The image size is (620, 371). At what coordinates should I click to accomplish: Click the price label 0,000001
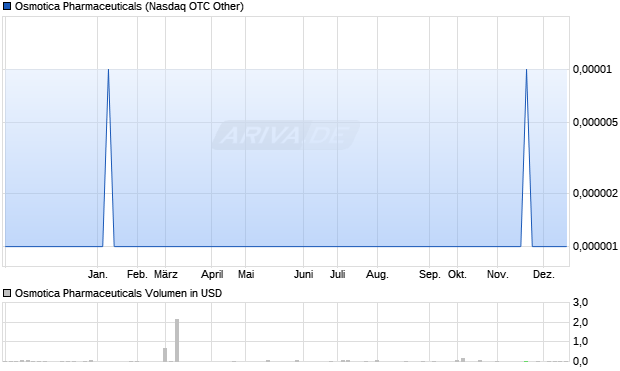point(595,246)
